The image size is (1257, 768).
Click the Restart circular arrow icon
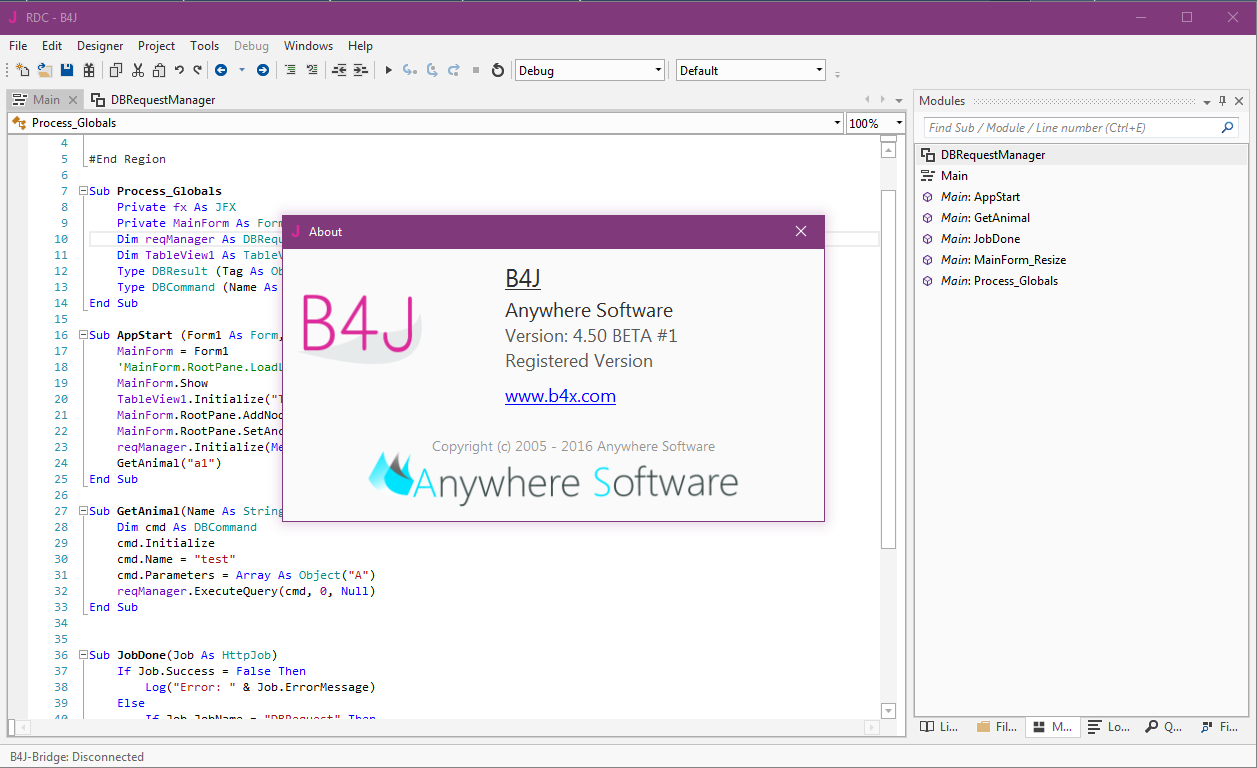click(x=497, y=70)
